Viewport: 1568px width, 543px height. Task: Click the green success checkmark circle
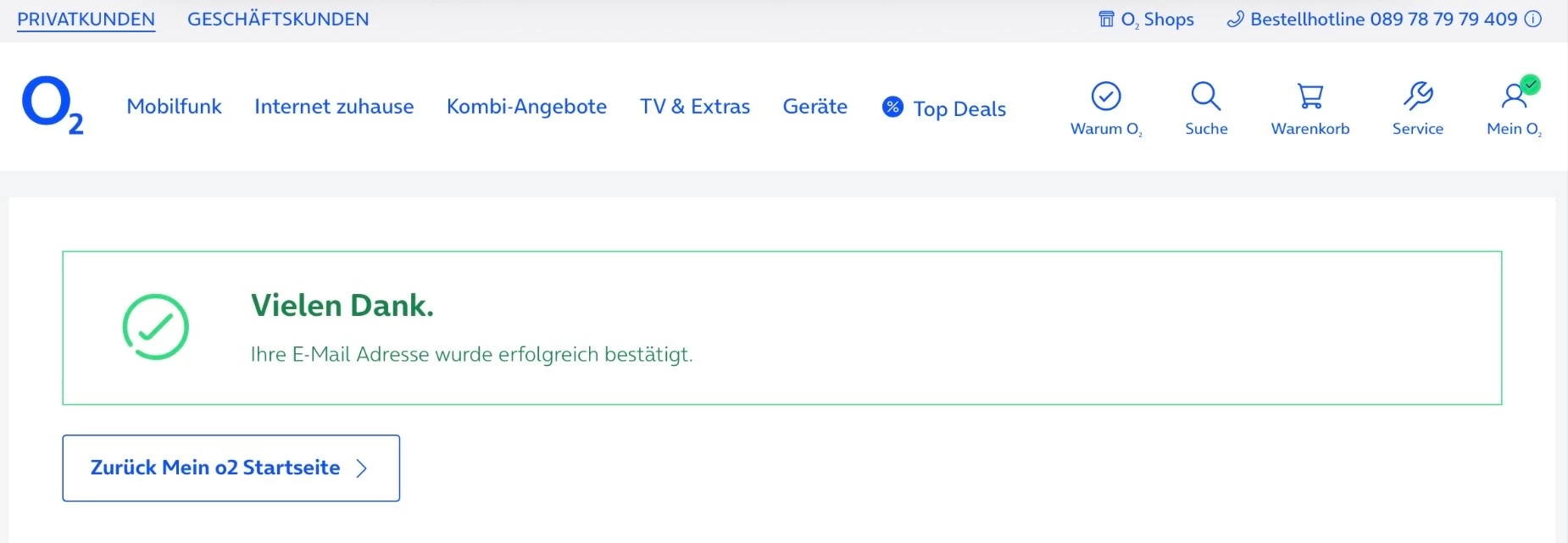click(x=155, y=327)
